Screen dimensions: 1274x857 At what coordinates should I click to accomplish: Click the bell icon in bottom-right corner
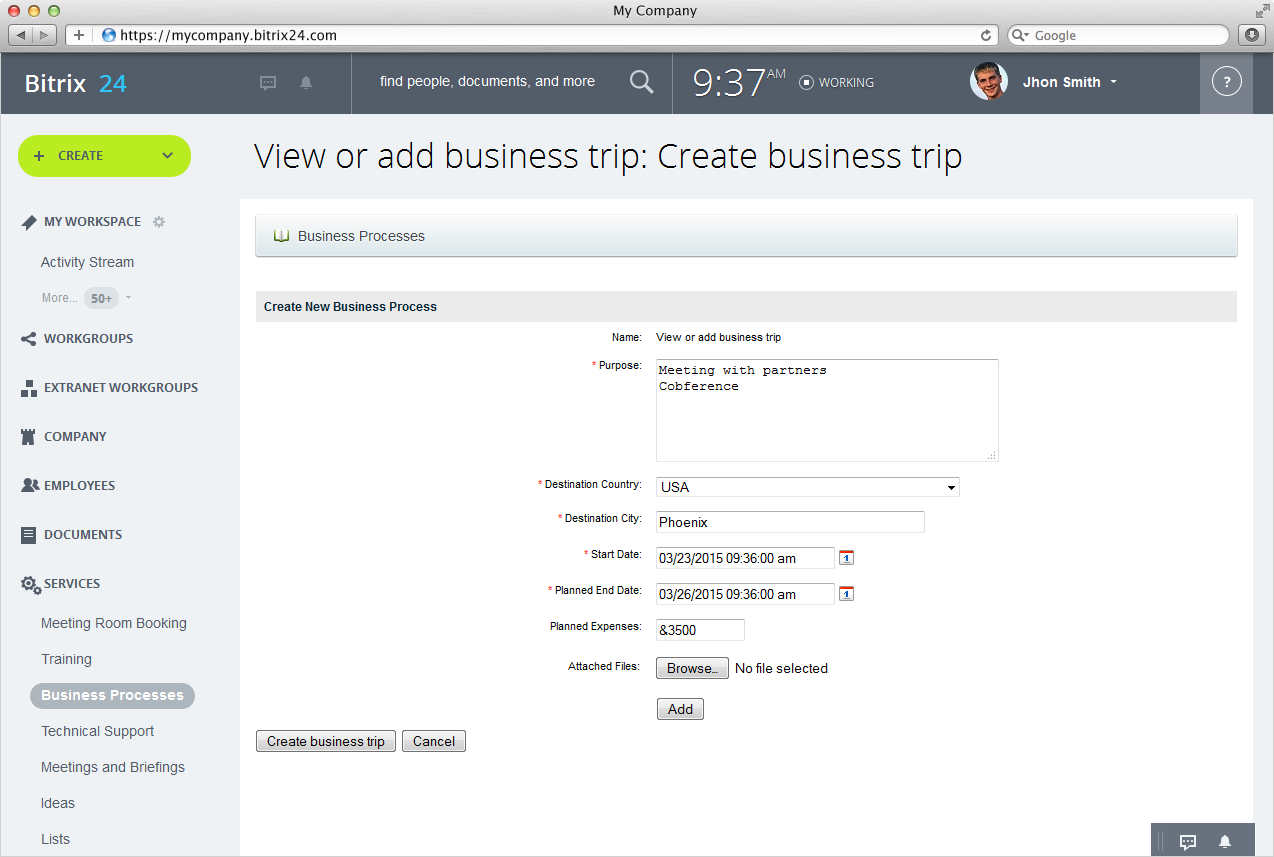[1223, 843]
